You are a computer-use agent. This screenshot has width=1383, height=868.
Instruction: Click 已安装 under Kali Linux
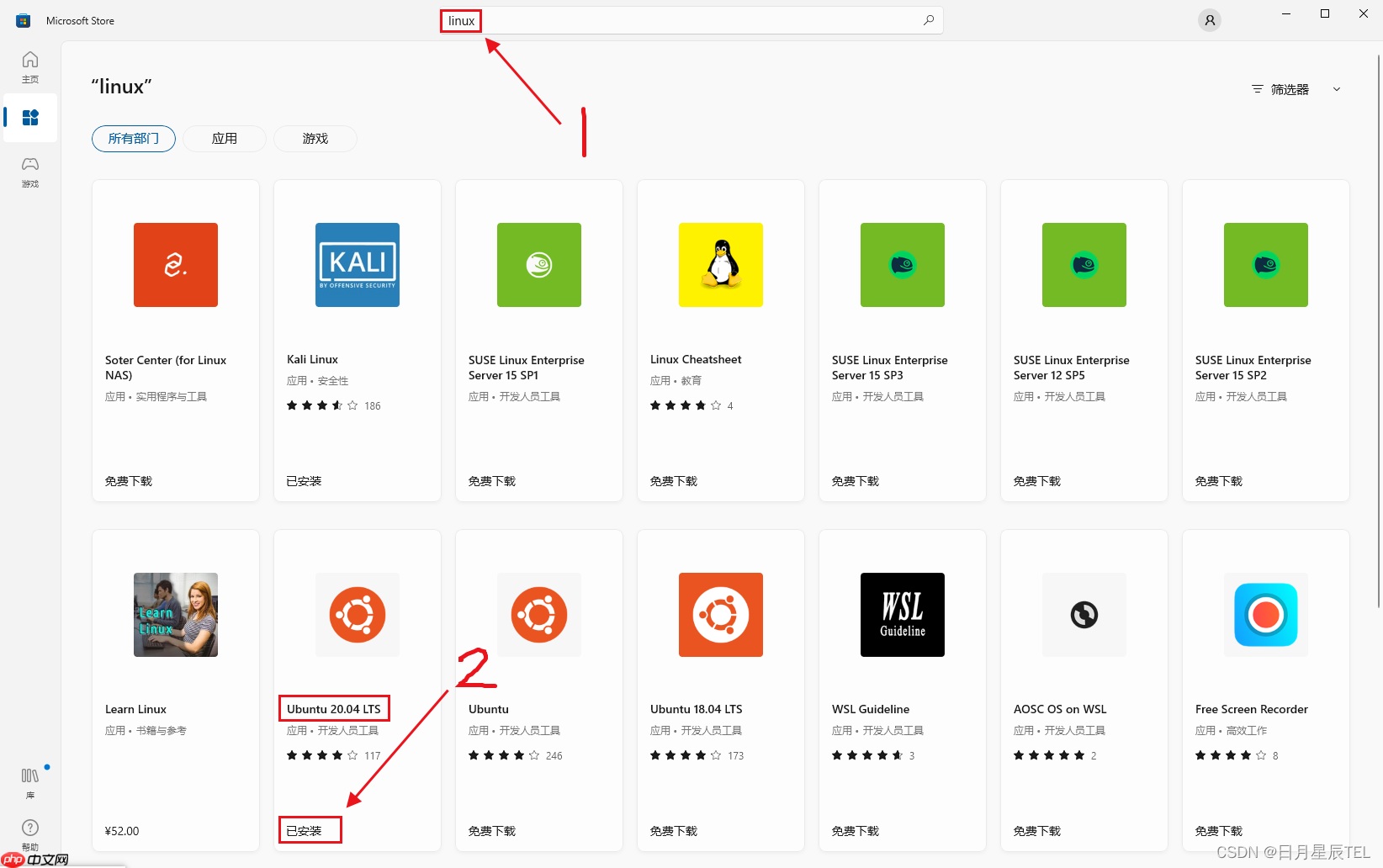pos(303,480)
